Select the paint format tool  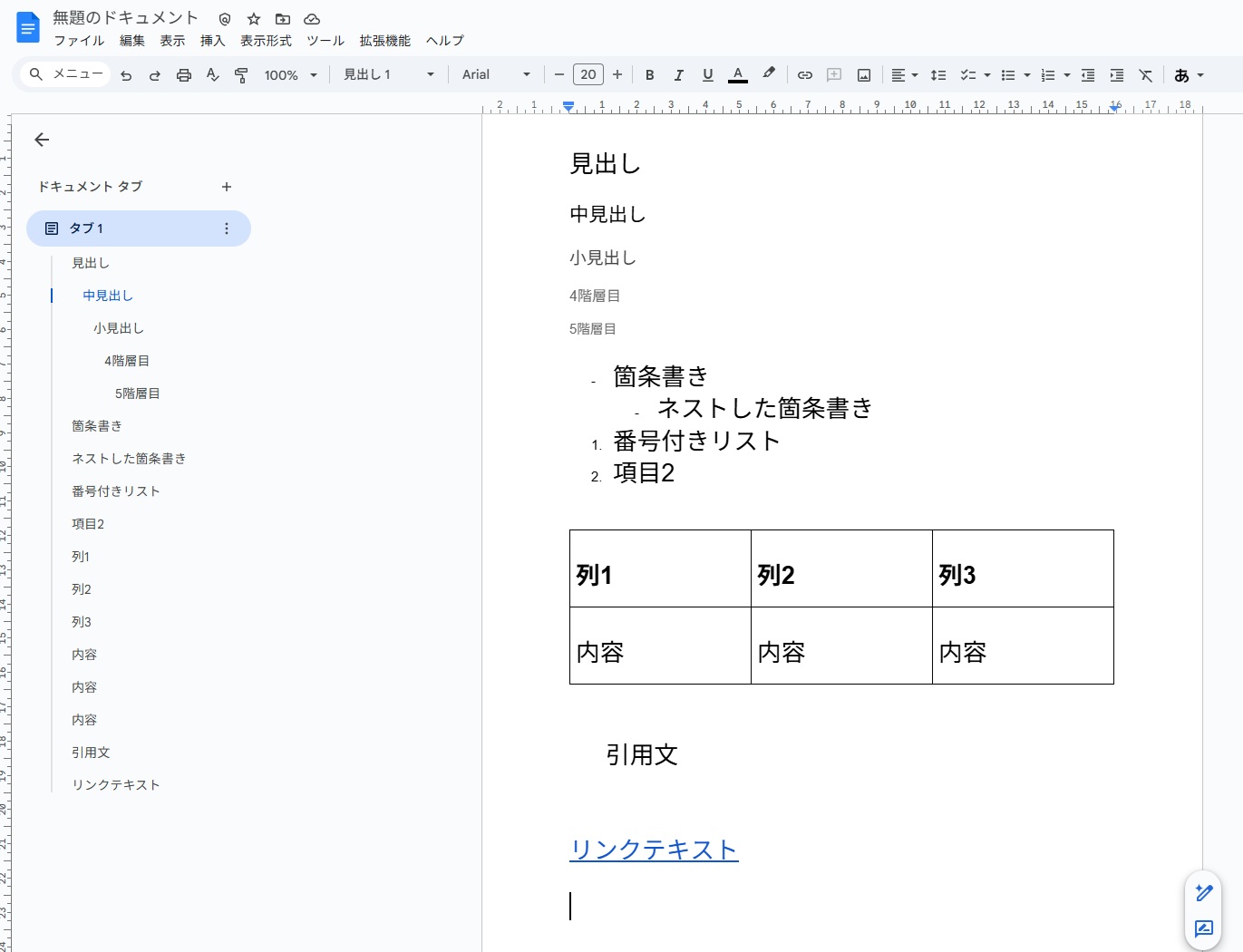point(241,75)
